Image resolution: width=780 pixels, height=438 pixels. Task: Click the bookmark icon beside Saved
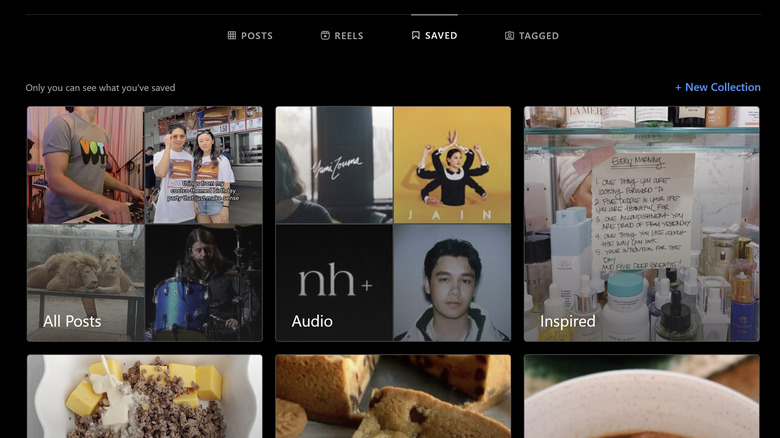click(x=416, y=35)
